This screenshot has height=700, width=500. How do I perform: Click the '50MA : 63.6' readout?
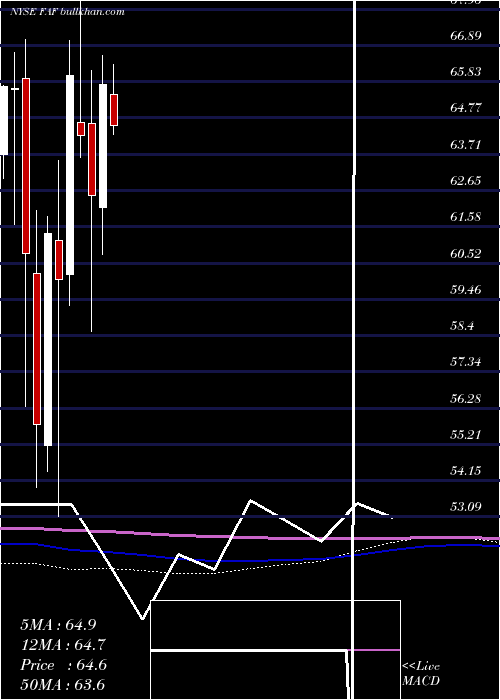tap(62, 684)
